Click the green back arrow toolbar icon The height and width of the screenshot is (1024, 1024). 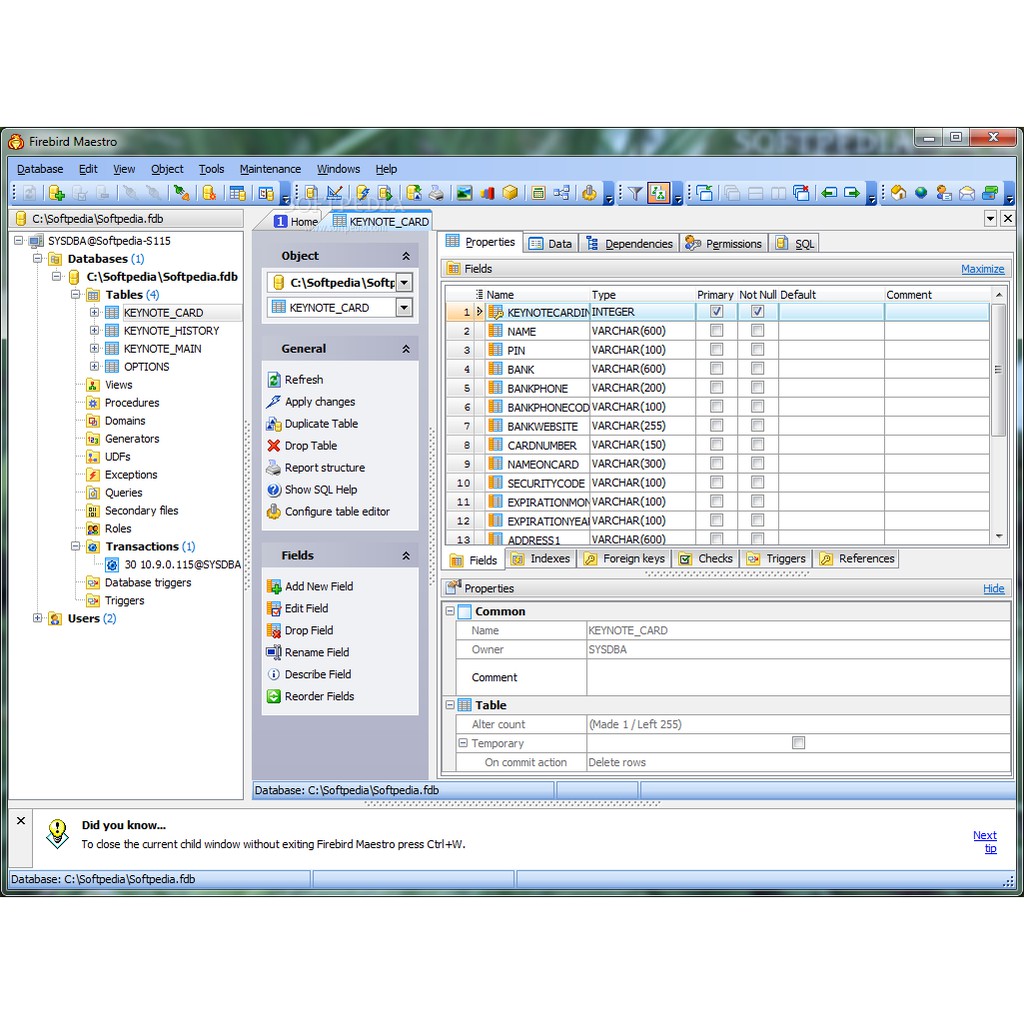[x=829, y=193]
